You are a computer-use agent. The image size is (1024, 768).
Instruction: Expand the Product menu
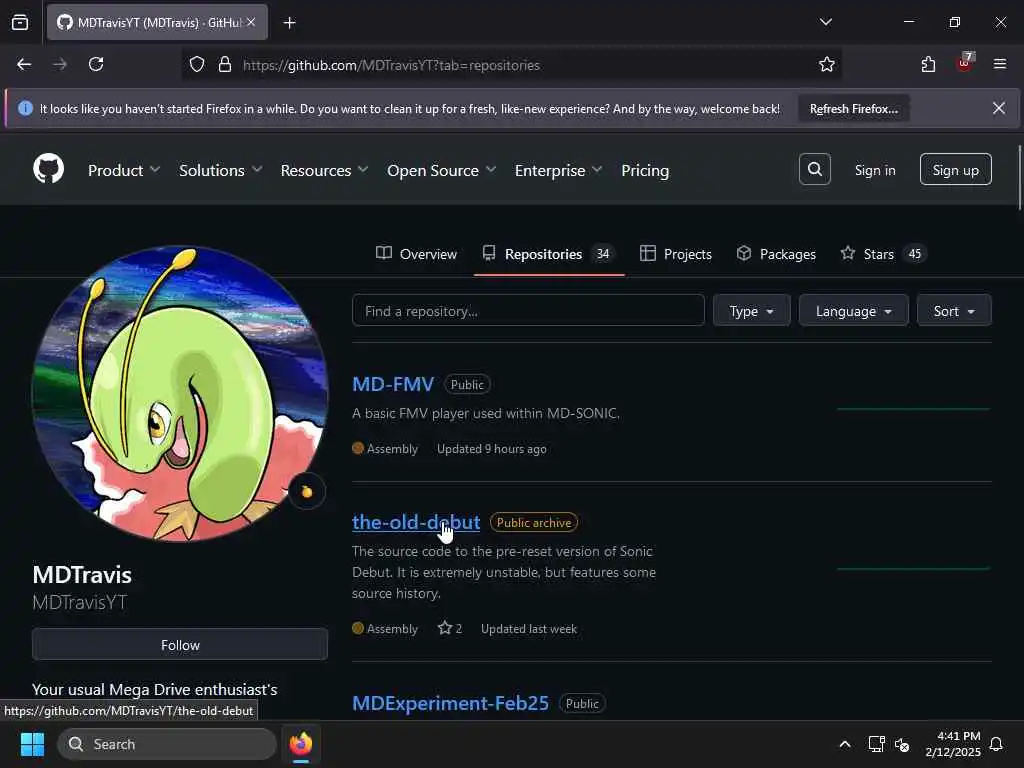point(124,170)
